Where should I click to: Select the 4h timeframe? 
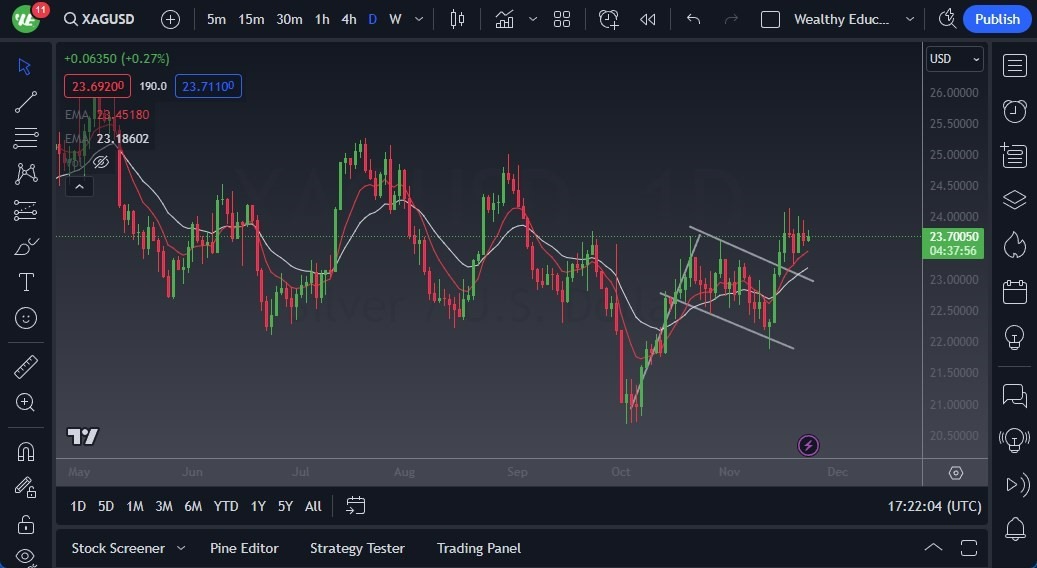pos(348,19)
